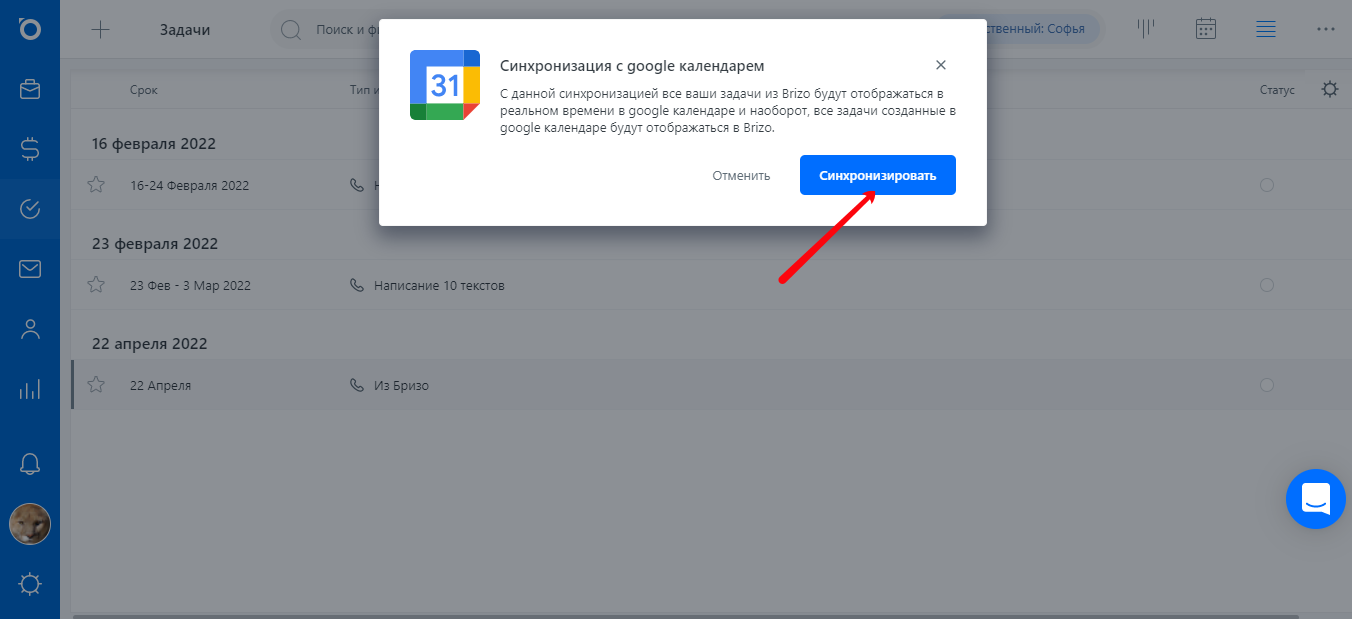The image size is (1352, 619).
Task: Open table column settings gear
Action: tap(1330, 89)
